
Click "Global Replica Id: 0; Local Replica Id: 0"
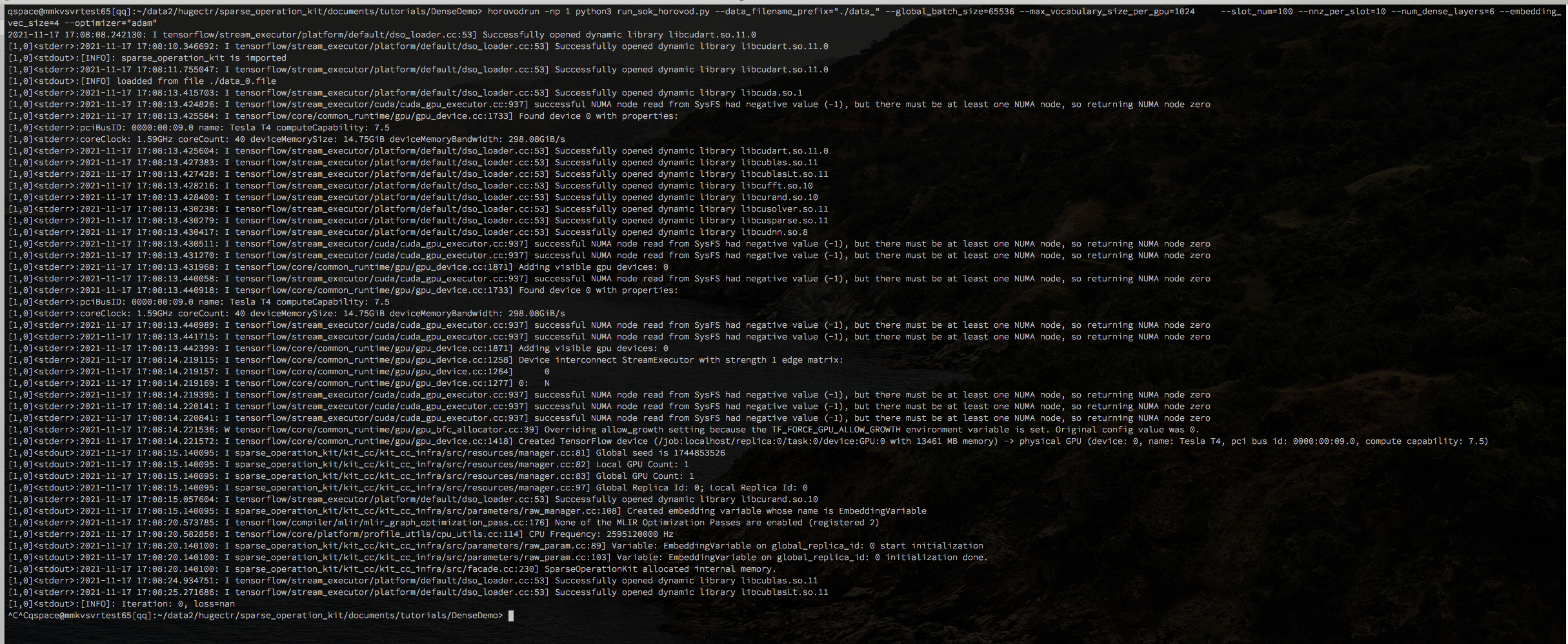click(702, 488)
